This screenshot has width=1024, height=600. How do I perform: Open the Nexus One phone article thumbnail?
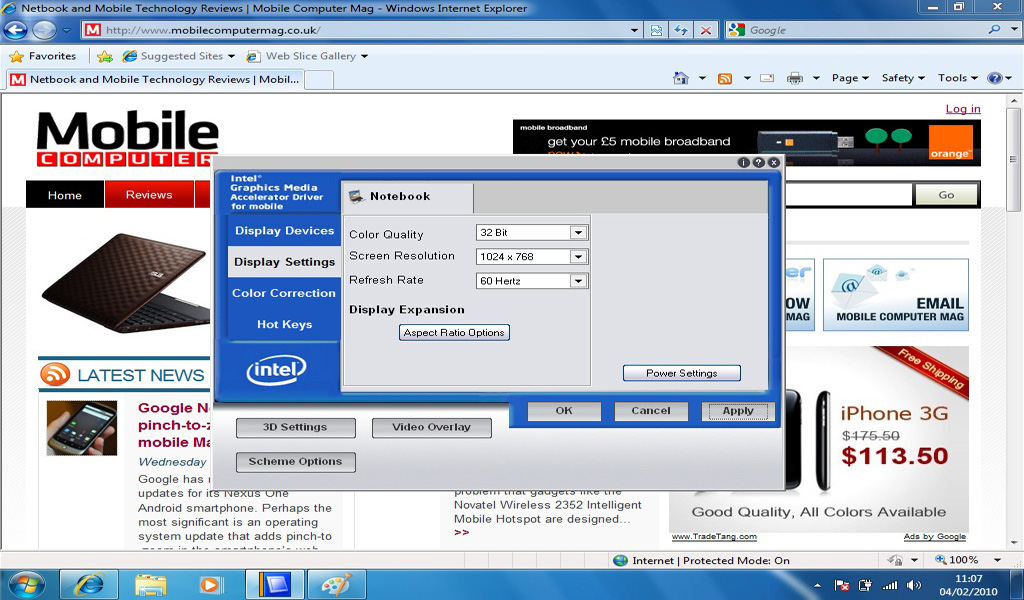click(82, 428)
